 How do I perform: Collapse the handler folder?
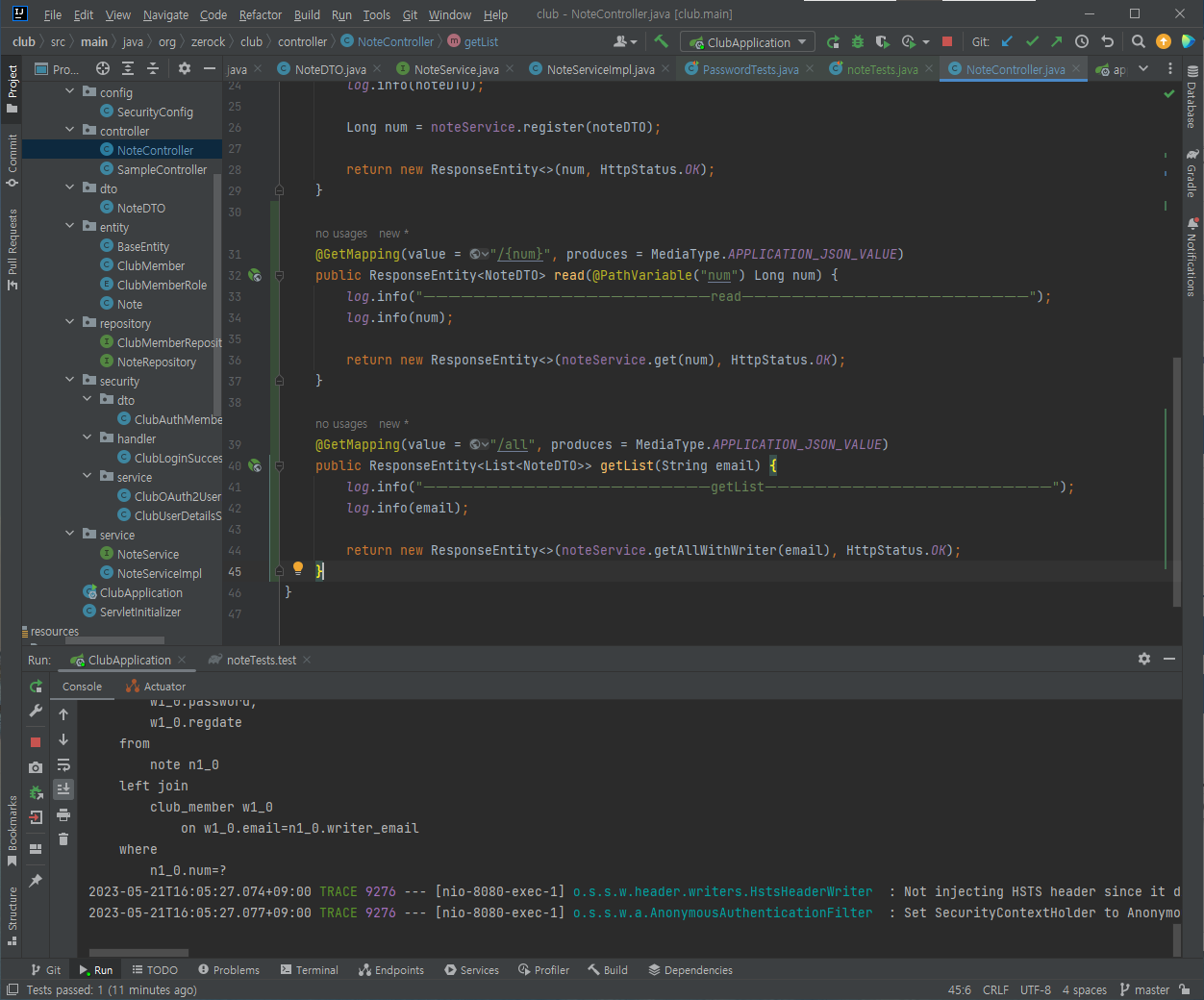coord(87,437)
